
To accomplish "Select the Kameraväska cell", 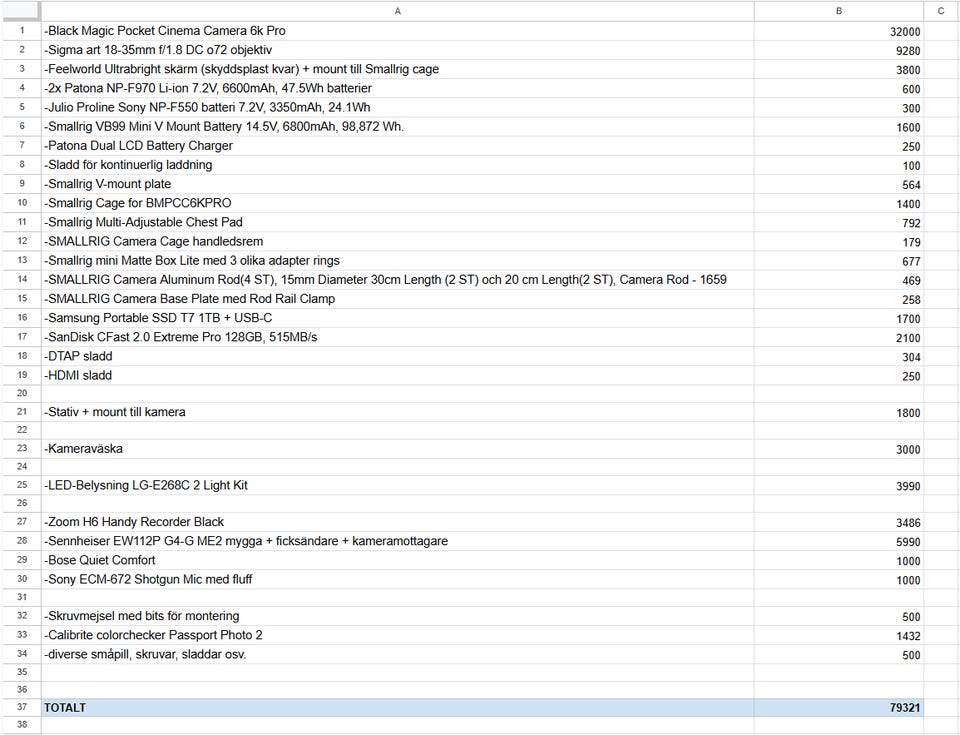I will pyautogui.click(x=397, y=448).
